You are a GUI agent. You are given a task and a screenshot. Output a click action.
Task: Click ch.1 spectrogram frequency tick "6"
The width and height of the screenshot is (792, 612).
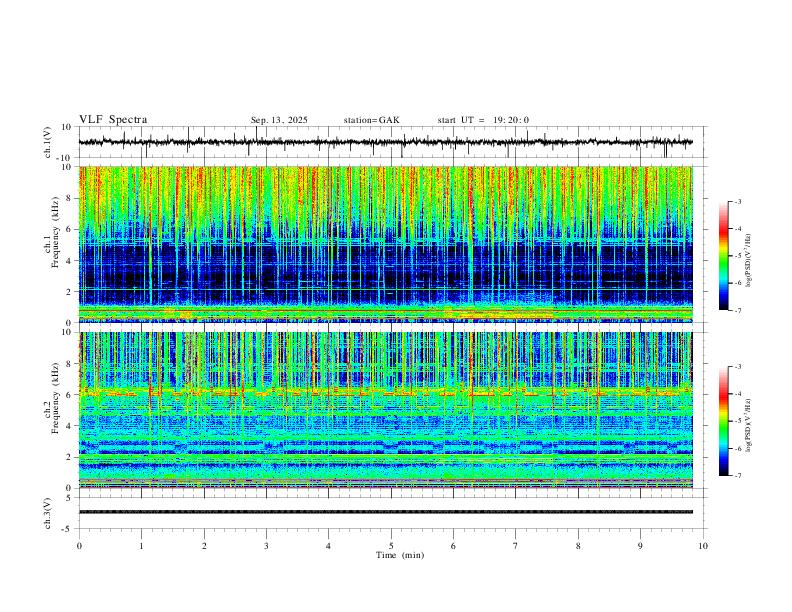pyautogui.click(x=69, y=230)
